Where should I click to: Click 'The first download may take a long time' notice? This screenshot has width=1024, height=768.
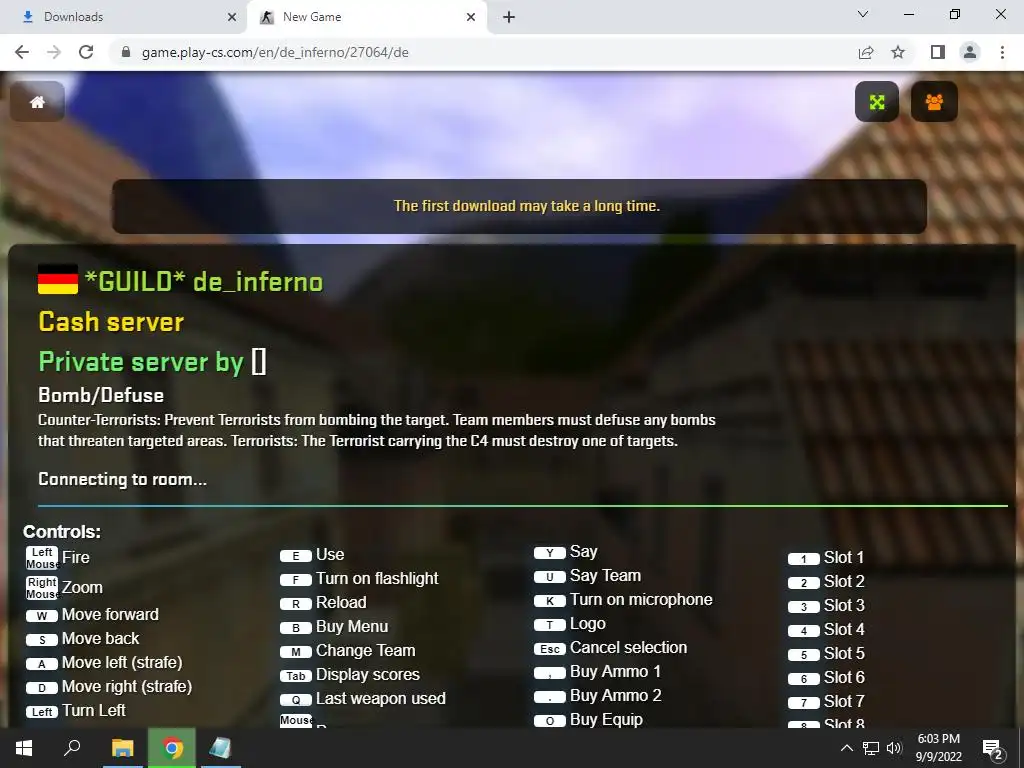click(527, 206)
